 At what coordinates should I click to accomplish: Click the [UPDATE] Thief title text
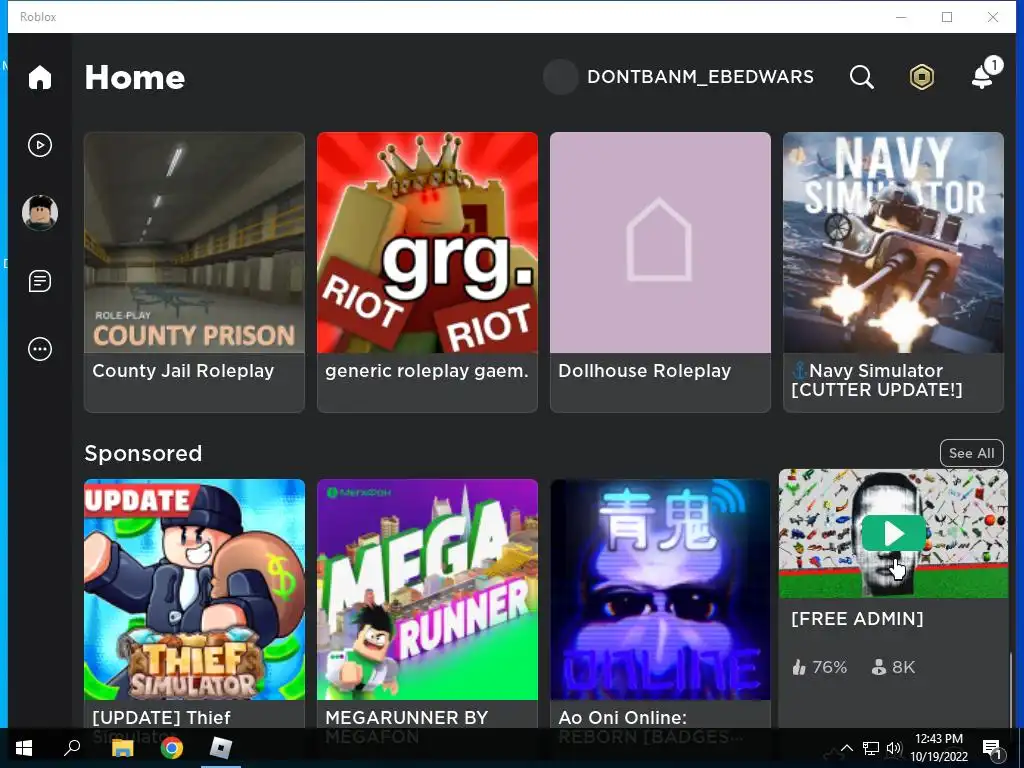coord(161,718)
